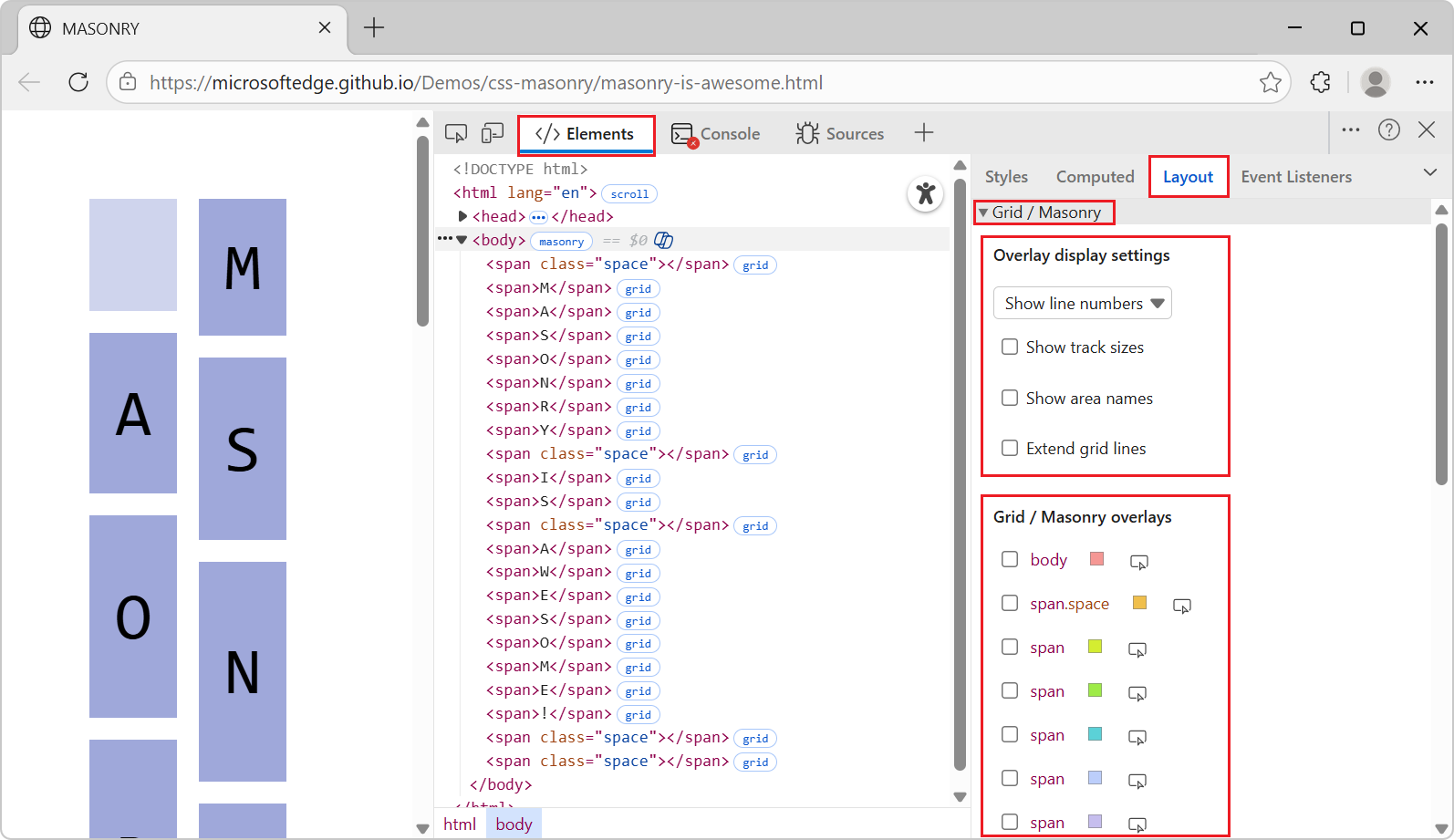1454x840 pixels.
Task: Click the address bar URL
Action: click(x=486, y=83)
